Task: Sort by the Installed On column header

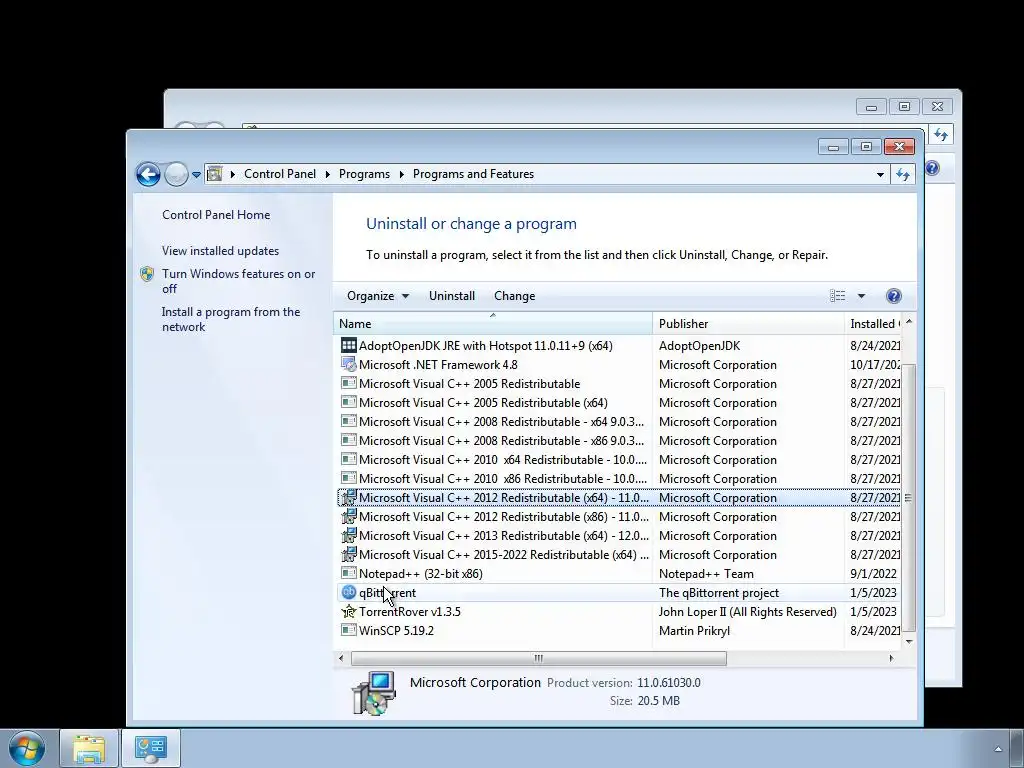Action: (872, 323)
